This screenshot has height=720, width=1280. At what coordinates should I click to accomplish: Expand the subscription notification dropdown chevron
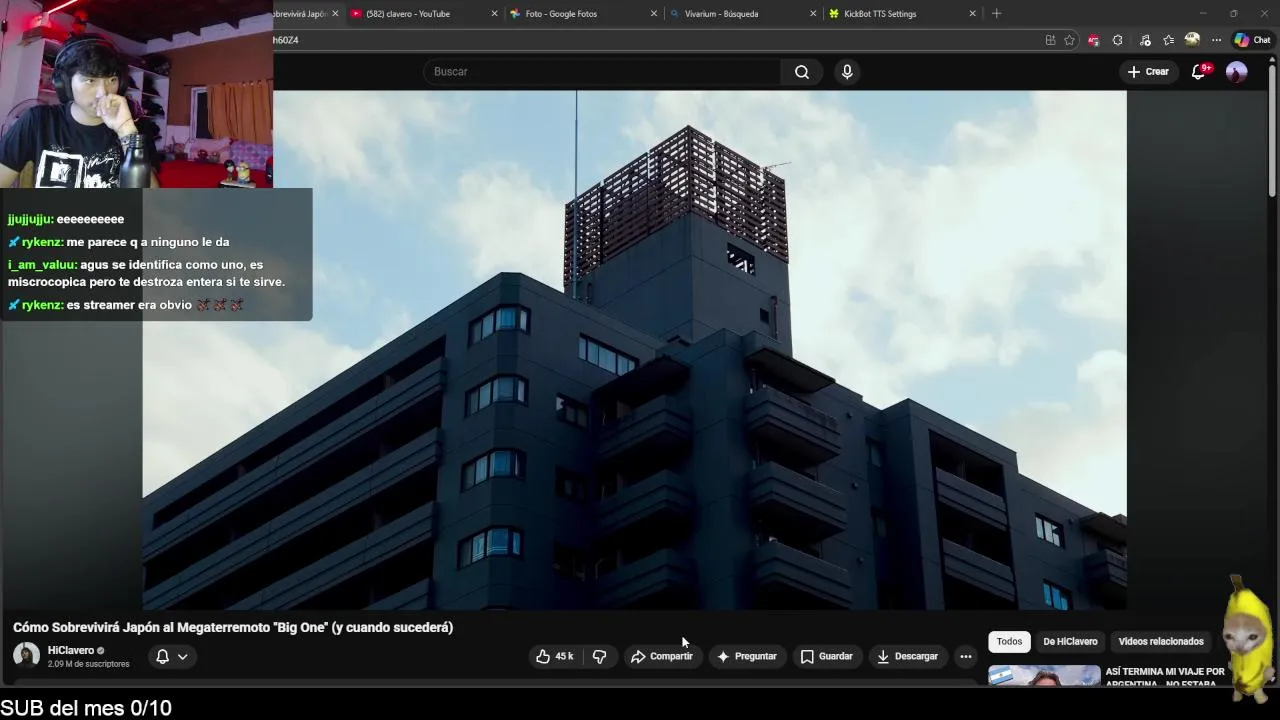[x=182, y=657]
